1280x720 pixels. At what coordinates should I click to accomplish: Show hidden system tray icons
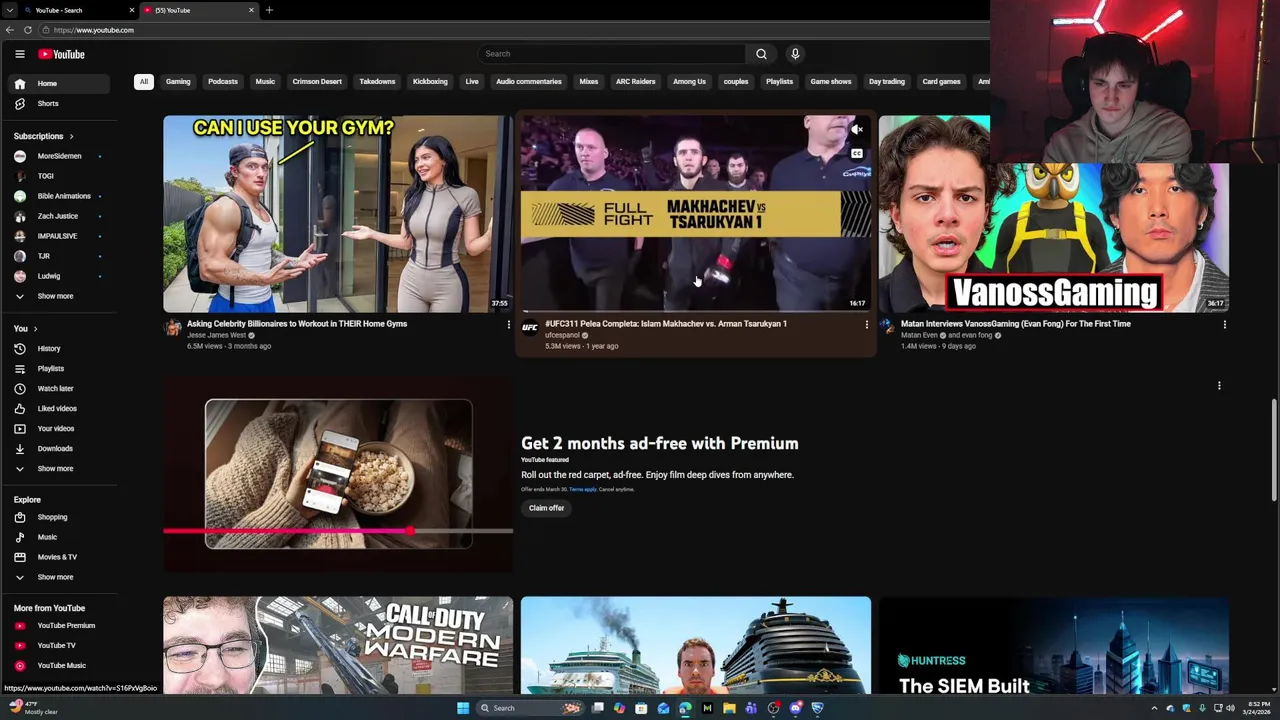coord(1154,708)
